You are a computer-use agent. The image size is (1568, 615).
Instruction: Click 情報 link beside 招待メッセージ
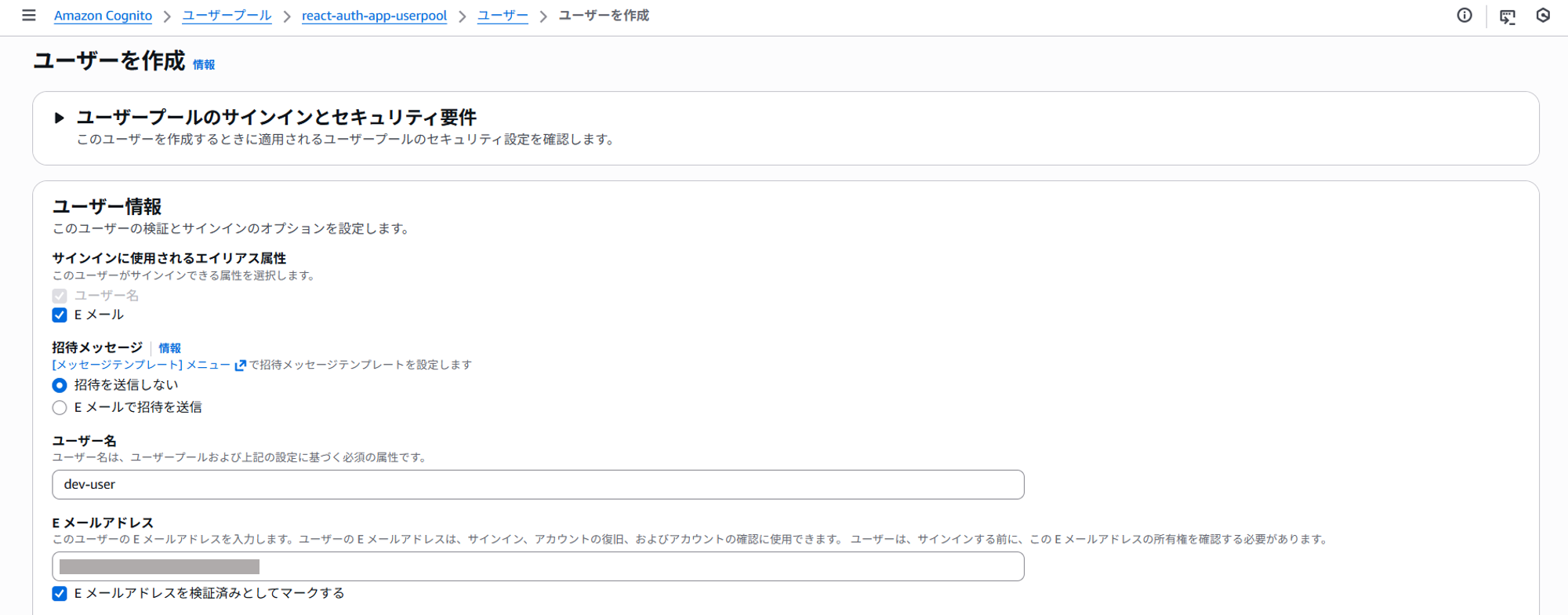point(169,348)
